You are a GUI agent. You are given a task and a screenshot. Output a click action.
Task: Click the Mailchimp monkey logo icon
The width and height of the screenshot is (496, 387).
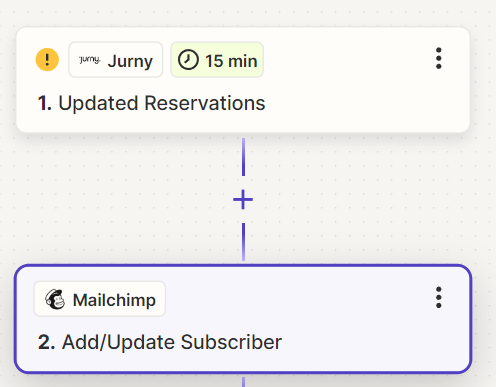(55, 299)
